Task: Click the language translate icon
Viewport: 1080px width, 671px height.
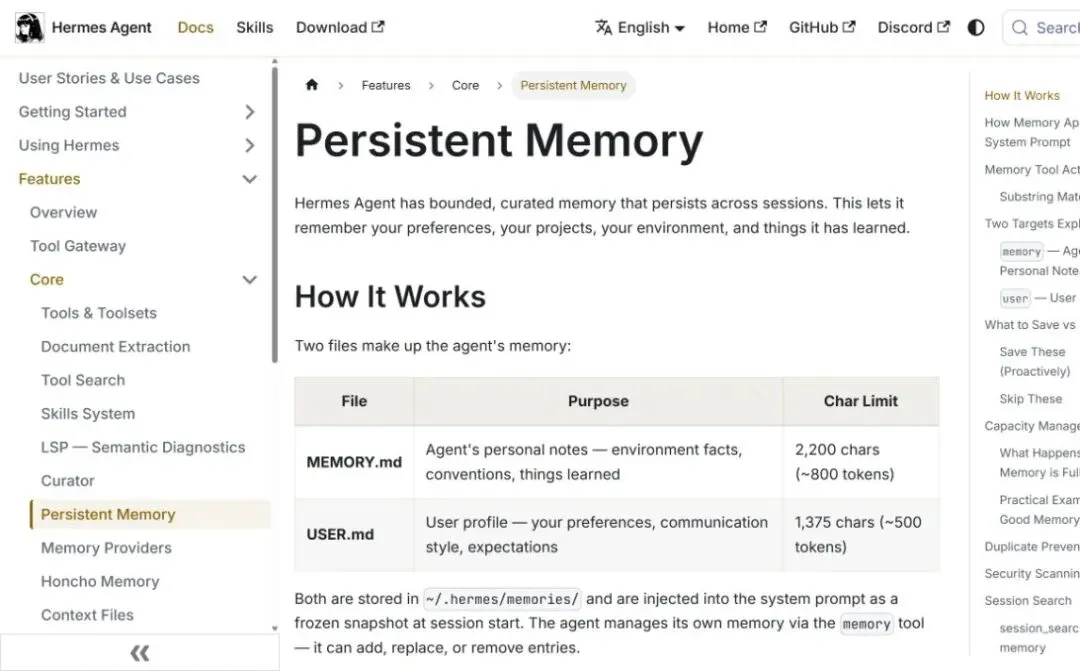Action: click(603, 28)
